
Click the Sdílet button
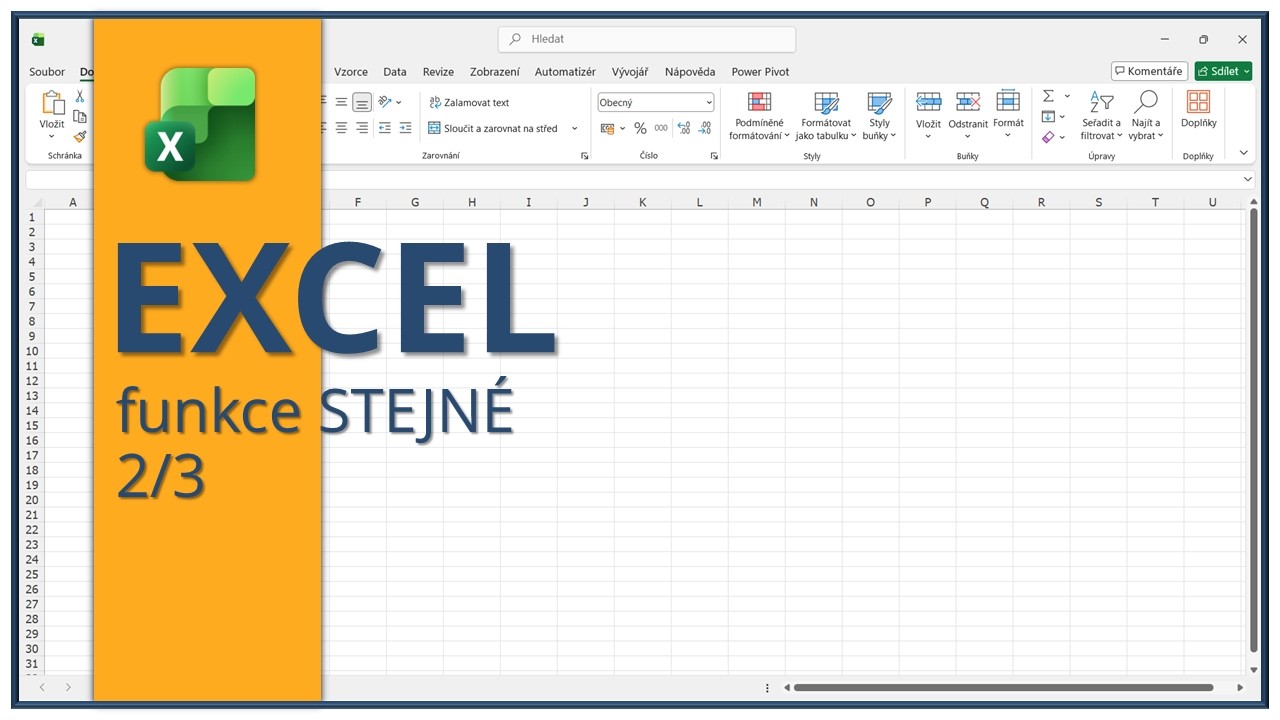(1223, 71)
